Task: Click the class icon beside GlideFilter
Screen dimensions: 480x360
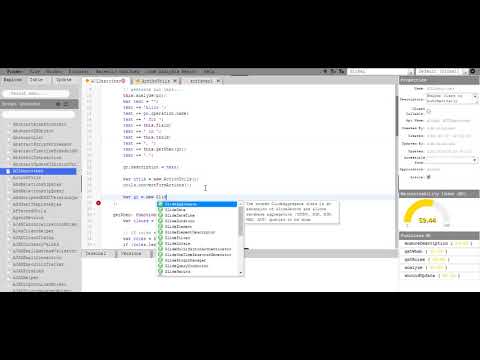Action: pos(160,238)
